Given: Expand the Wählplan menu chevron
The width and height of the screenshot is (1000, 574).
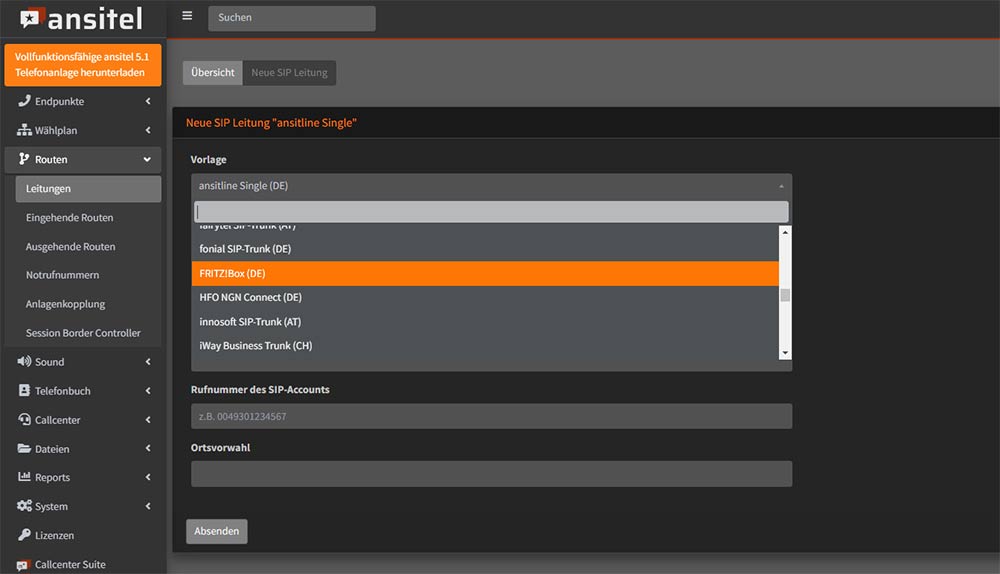Looking at the screenshot, I should pyautogui.click(x=148, y=130).
